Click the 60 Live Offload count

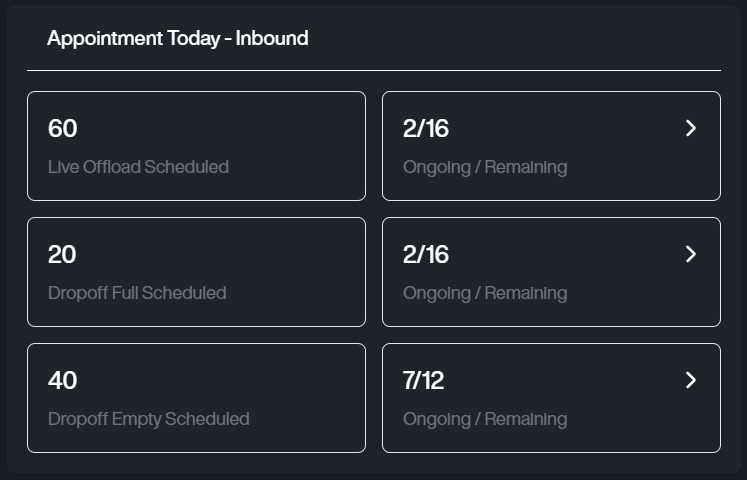(x=62, y=129)
